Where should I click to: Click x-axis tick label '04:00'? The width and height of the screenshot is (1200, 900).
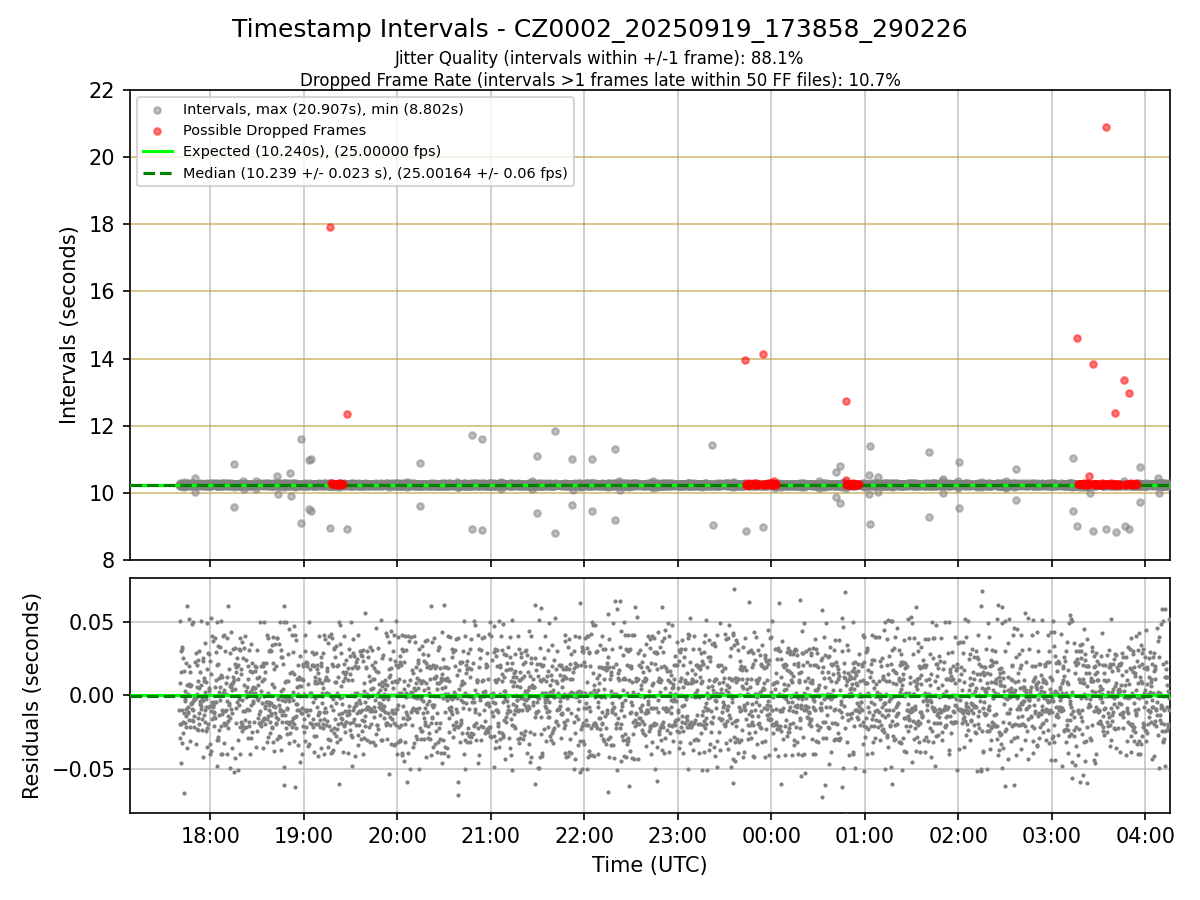1145,836
